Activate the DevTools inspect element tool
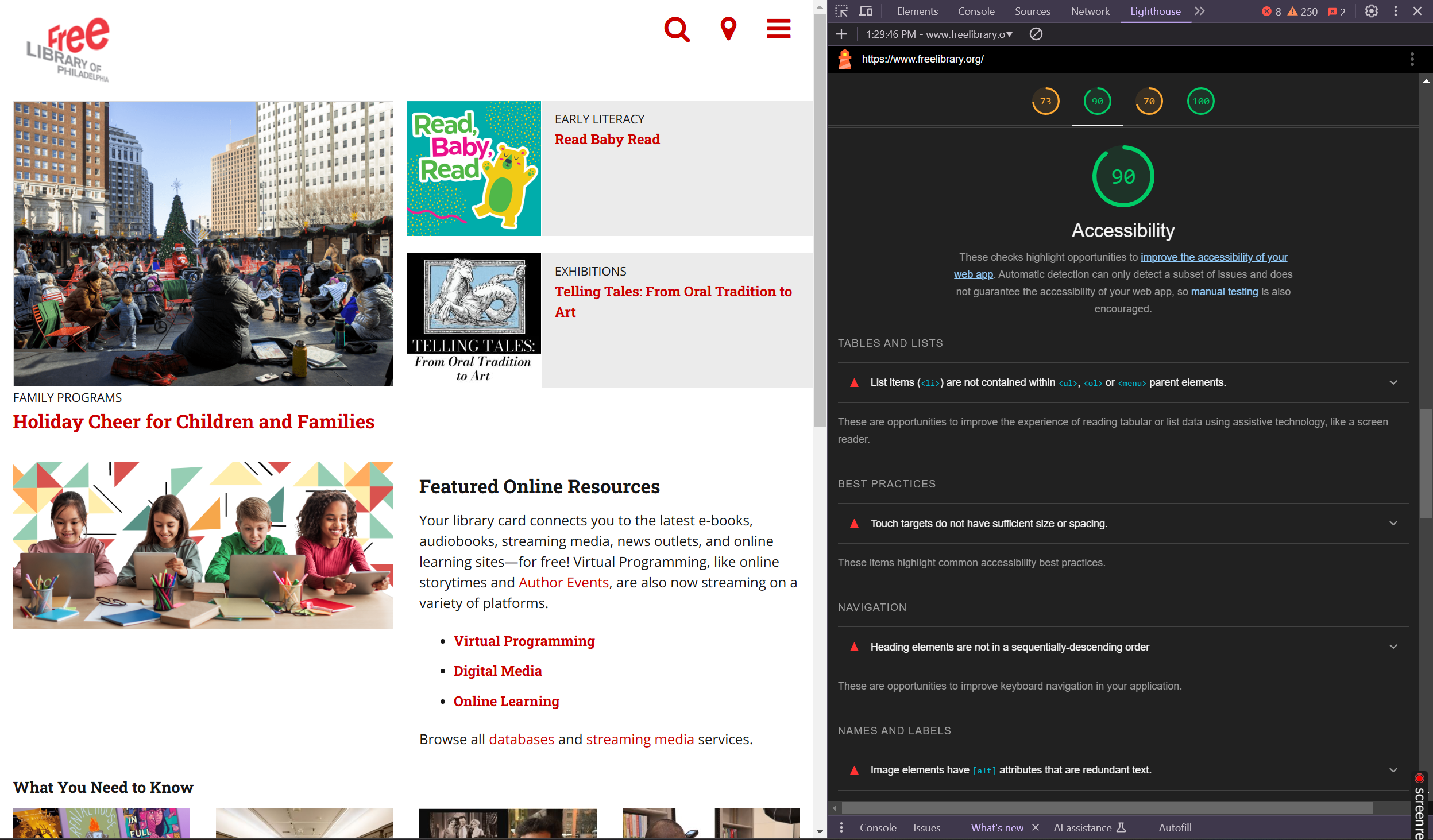Image resolution: width=1433 pixels, height=840 pixels. click(841, 11)
